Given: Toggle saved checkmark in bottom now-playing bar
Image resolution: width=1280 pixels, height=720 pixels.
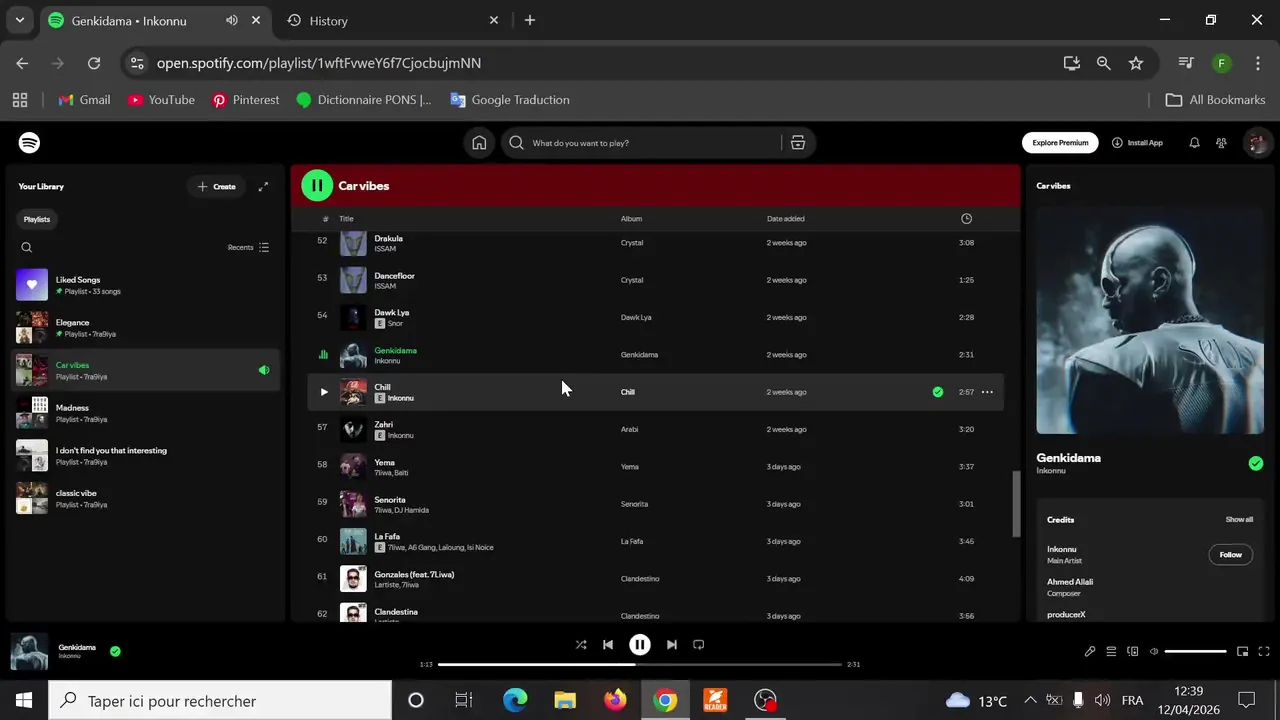Looking at the screenshot, I should [x=115, y=652].
